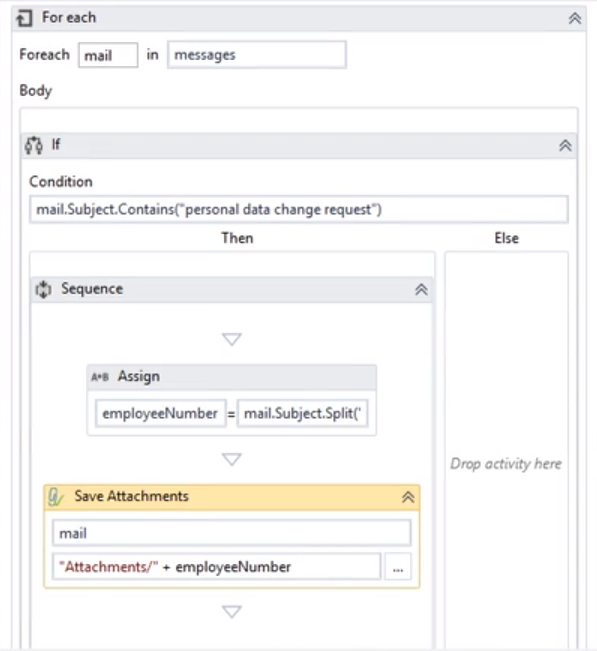597x651 pixels.
Task: Click the Else 'Drop activity here' area
Action: (506, 464)
